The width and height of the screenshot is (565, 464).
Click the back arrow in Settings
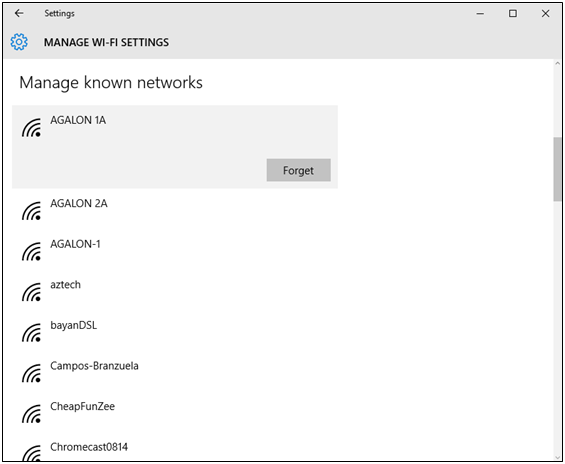pyautogui.click(x=19, y=13)
